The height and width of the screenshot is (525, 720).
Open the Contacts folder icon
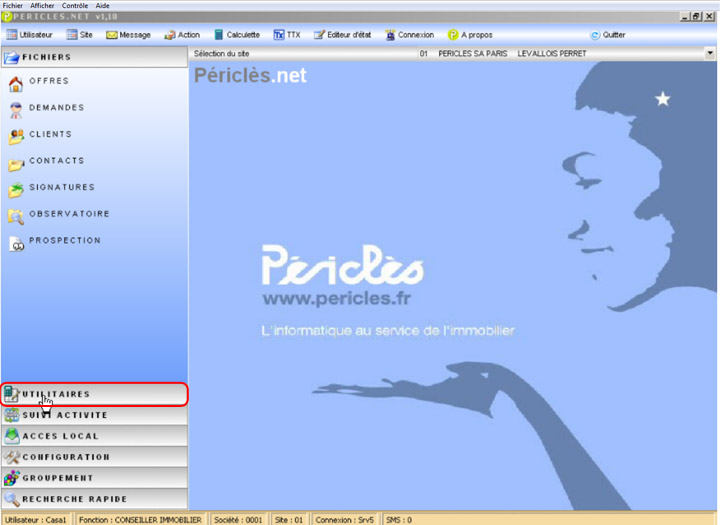(x=16, y=163)
